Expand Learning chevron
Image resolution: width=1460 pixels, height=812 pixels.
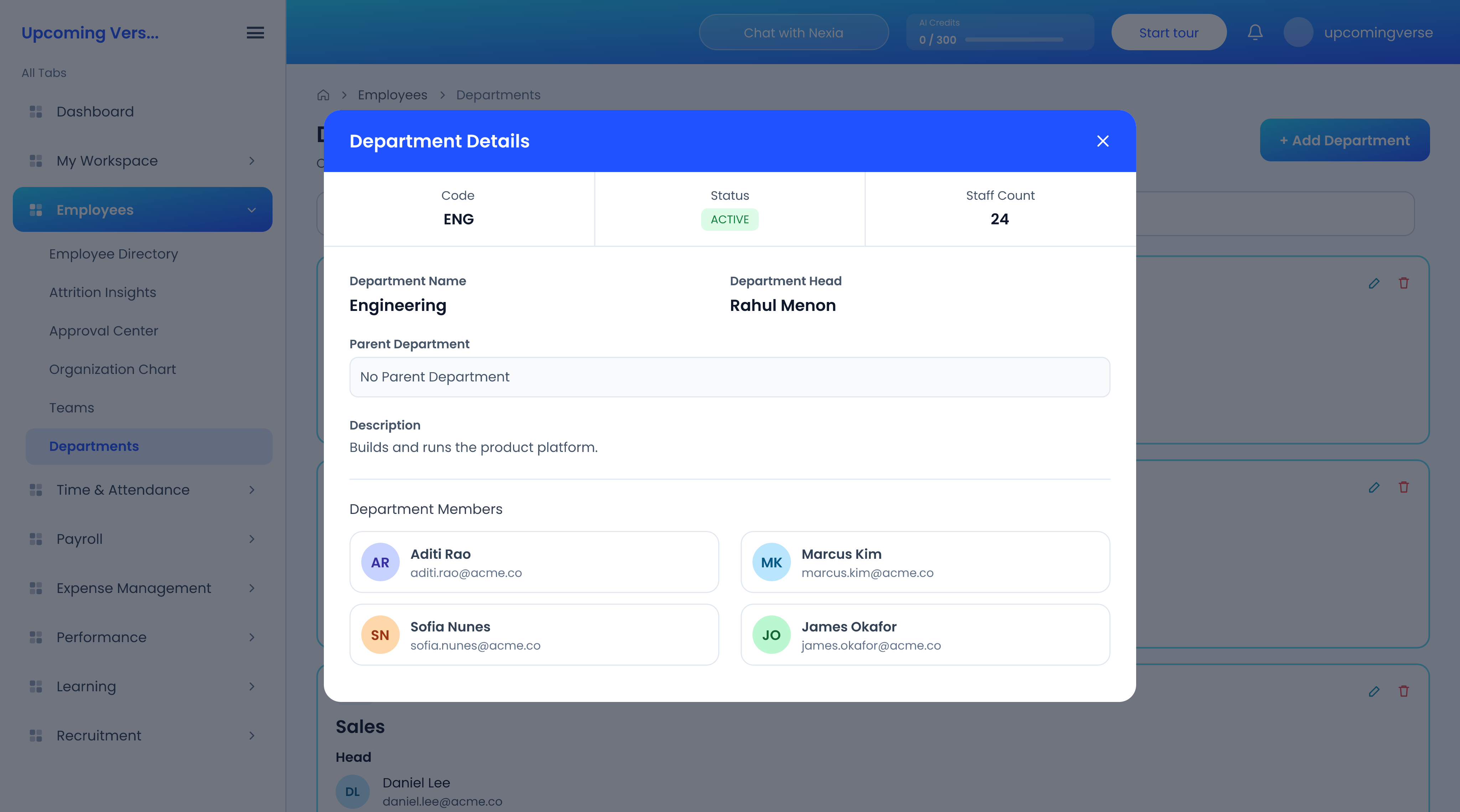click(x=252, y=687)
